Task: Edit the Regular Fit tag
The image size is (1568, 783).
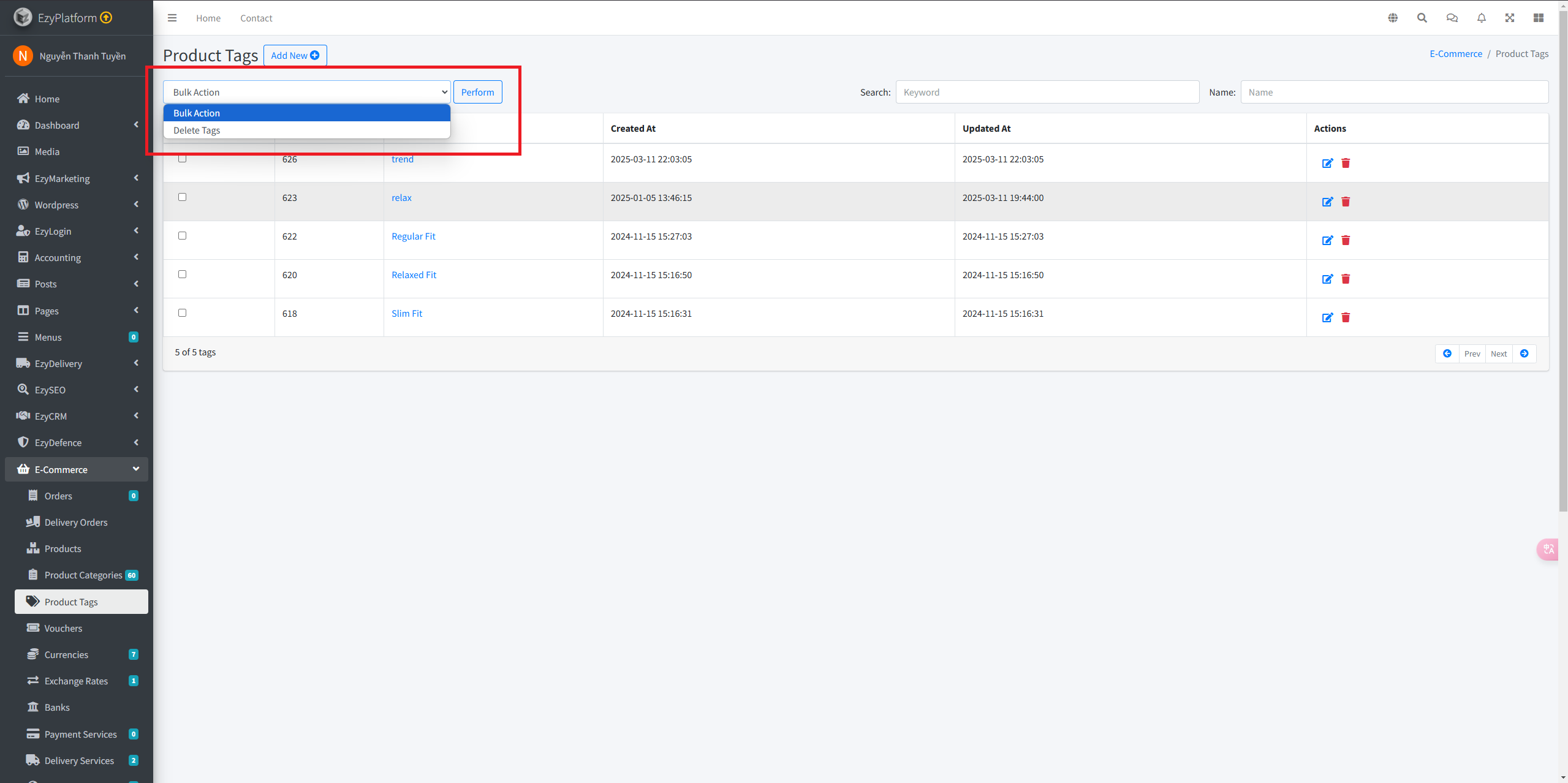Action: click(x=1327, y=240)
